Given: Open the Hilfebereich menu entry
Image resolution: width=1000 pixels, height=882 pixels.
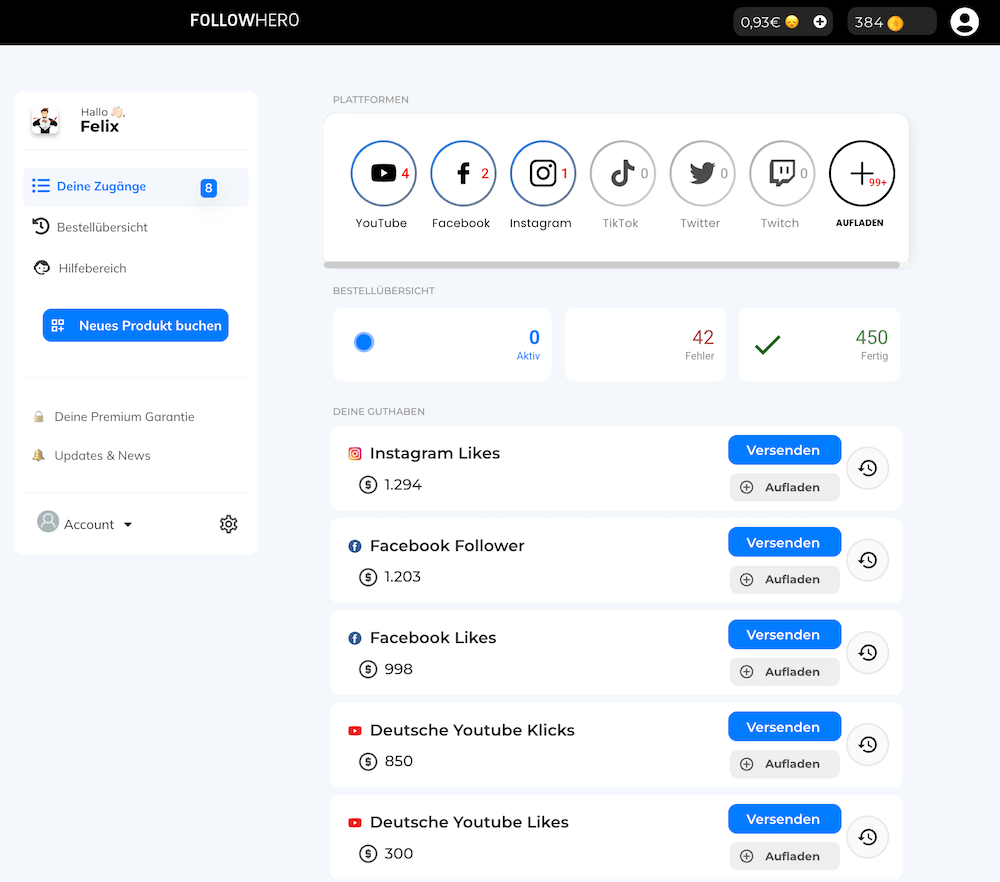Looking at the screenshot, I should point(92,268).
